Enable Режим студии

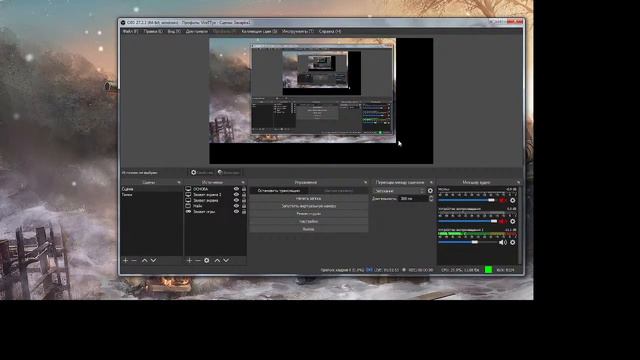coord(309,214)
